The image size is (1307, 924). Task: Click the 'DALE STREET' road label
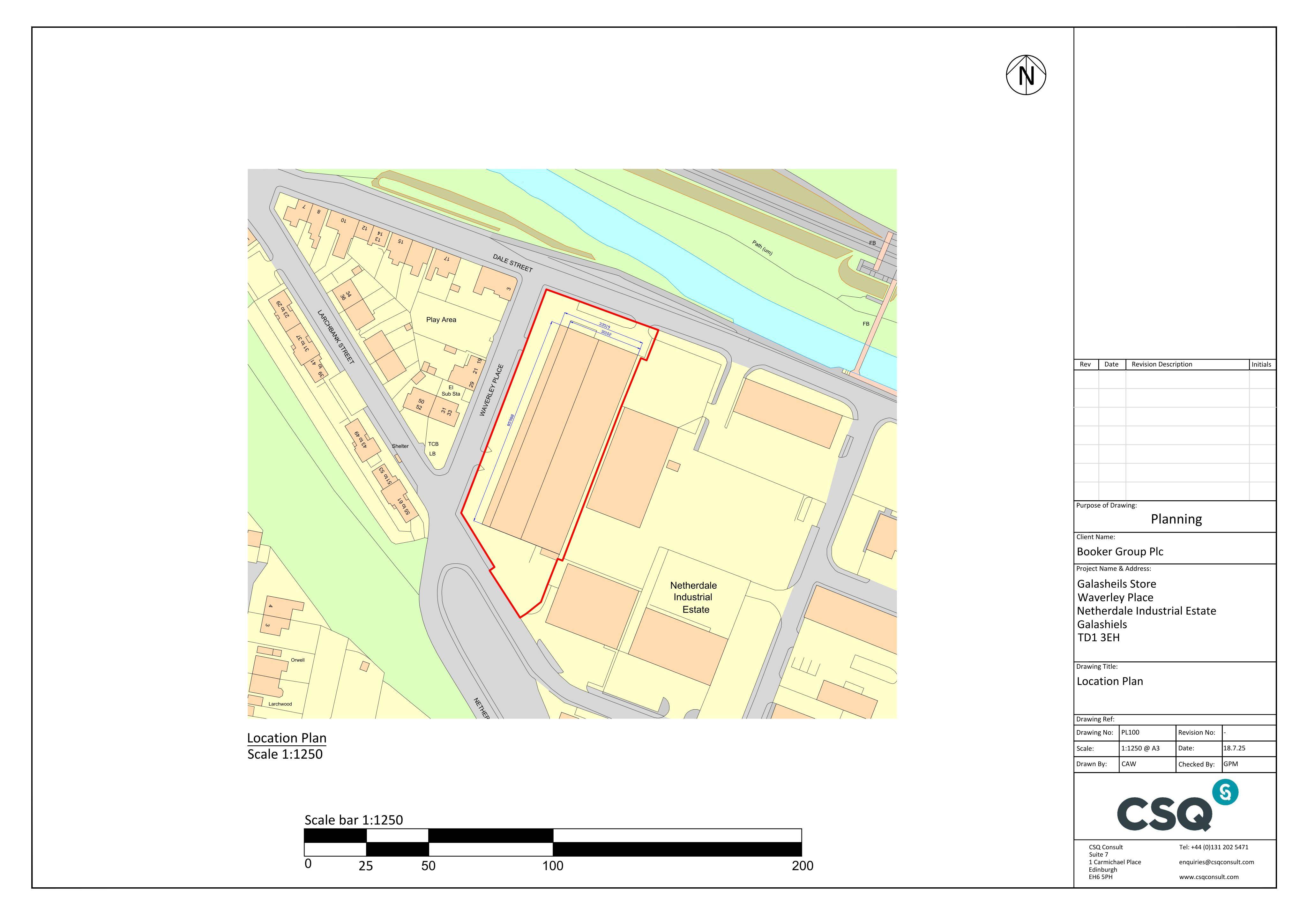pyautogui.click(x=513, y=264)
